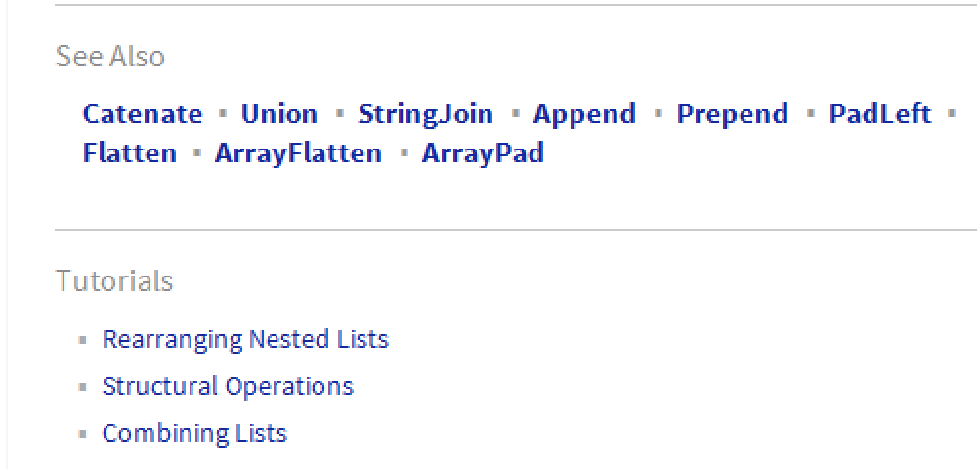978x470 pixels.
Task: Click the StringJoin link
Action: tap(425, 114)
